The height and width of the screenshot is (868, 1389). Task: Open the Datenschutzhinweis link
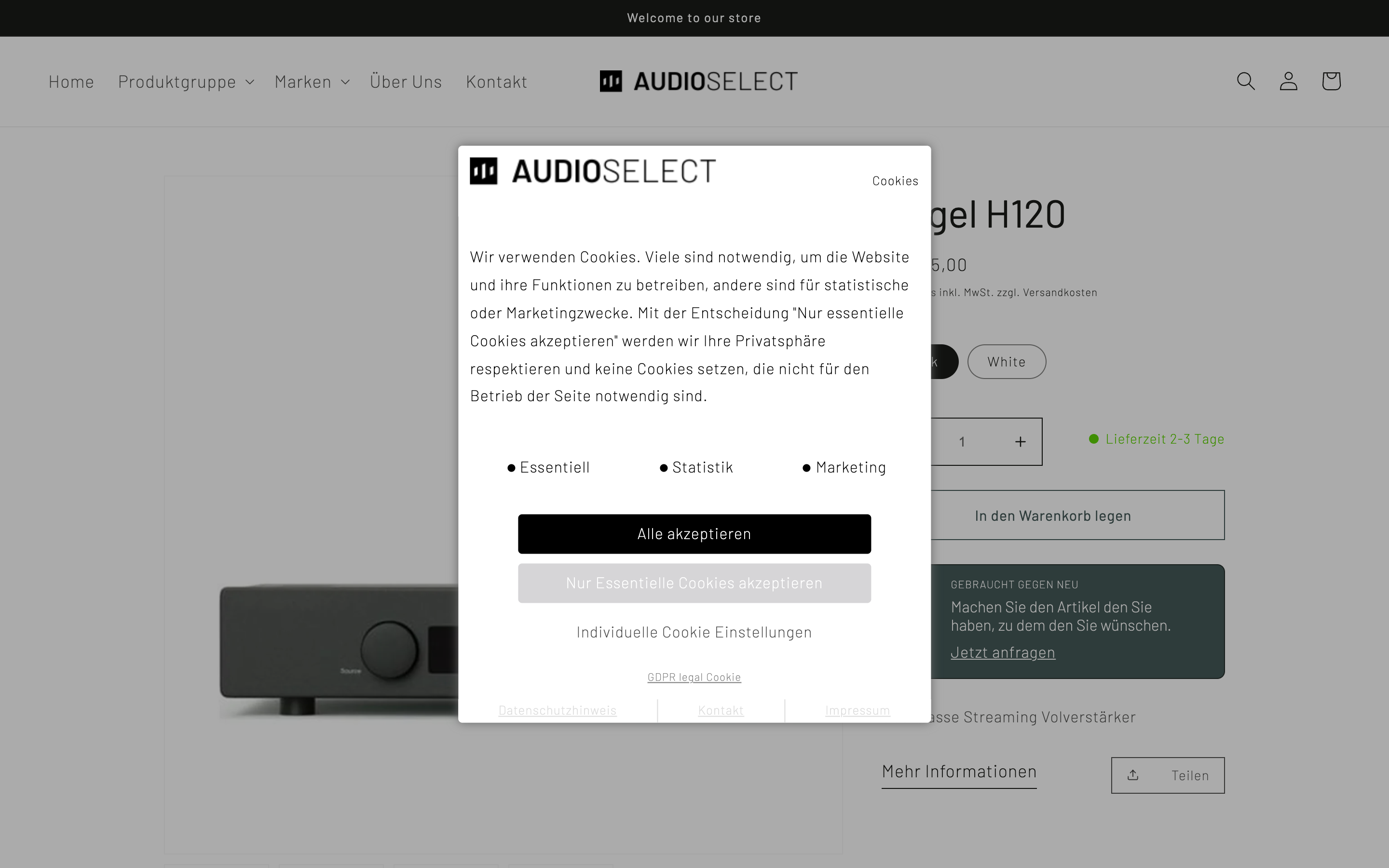558,710
